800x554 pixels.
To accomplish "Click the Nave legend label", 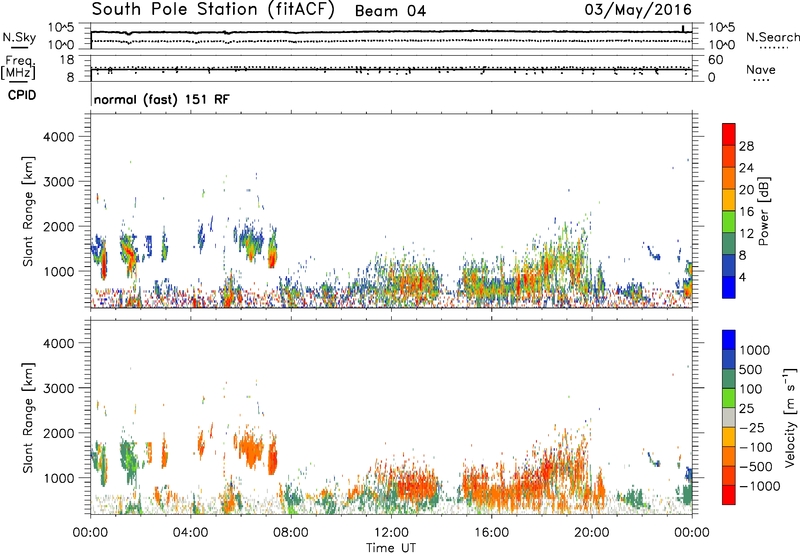I will [761, 69].
